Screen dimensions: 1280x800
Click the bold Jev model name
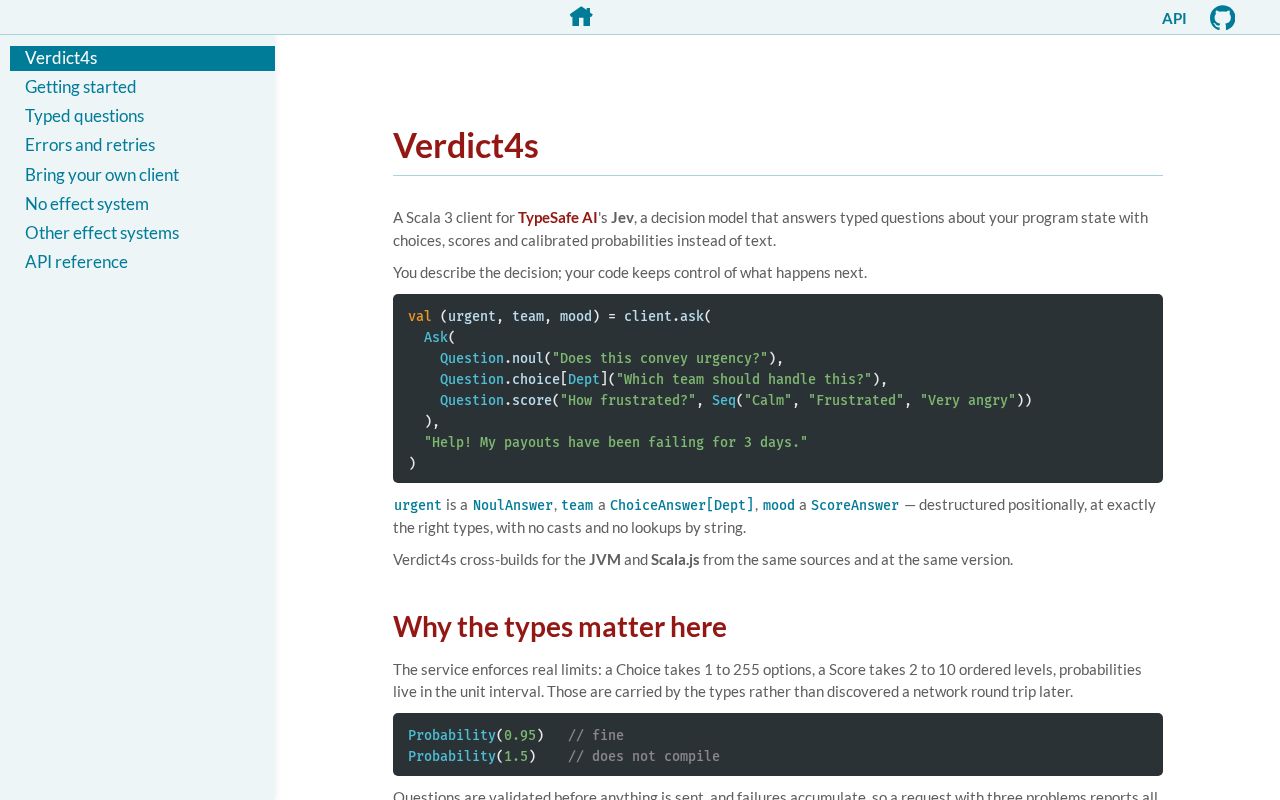622,217
